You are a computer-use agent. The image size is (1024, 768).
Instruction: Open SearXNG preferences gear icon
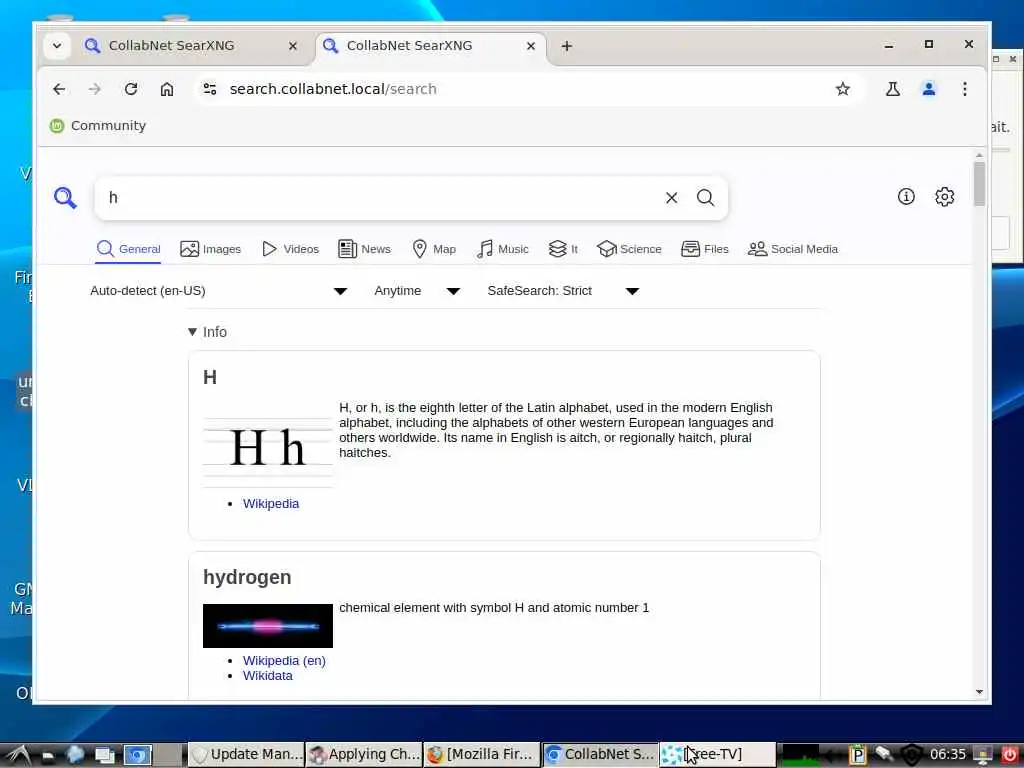click(x=944, y=197)
